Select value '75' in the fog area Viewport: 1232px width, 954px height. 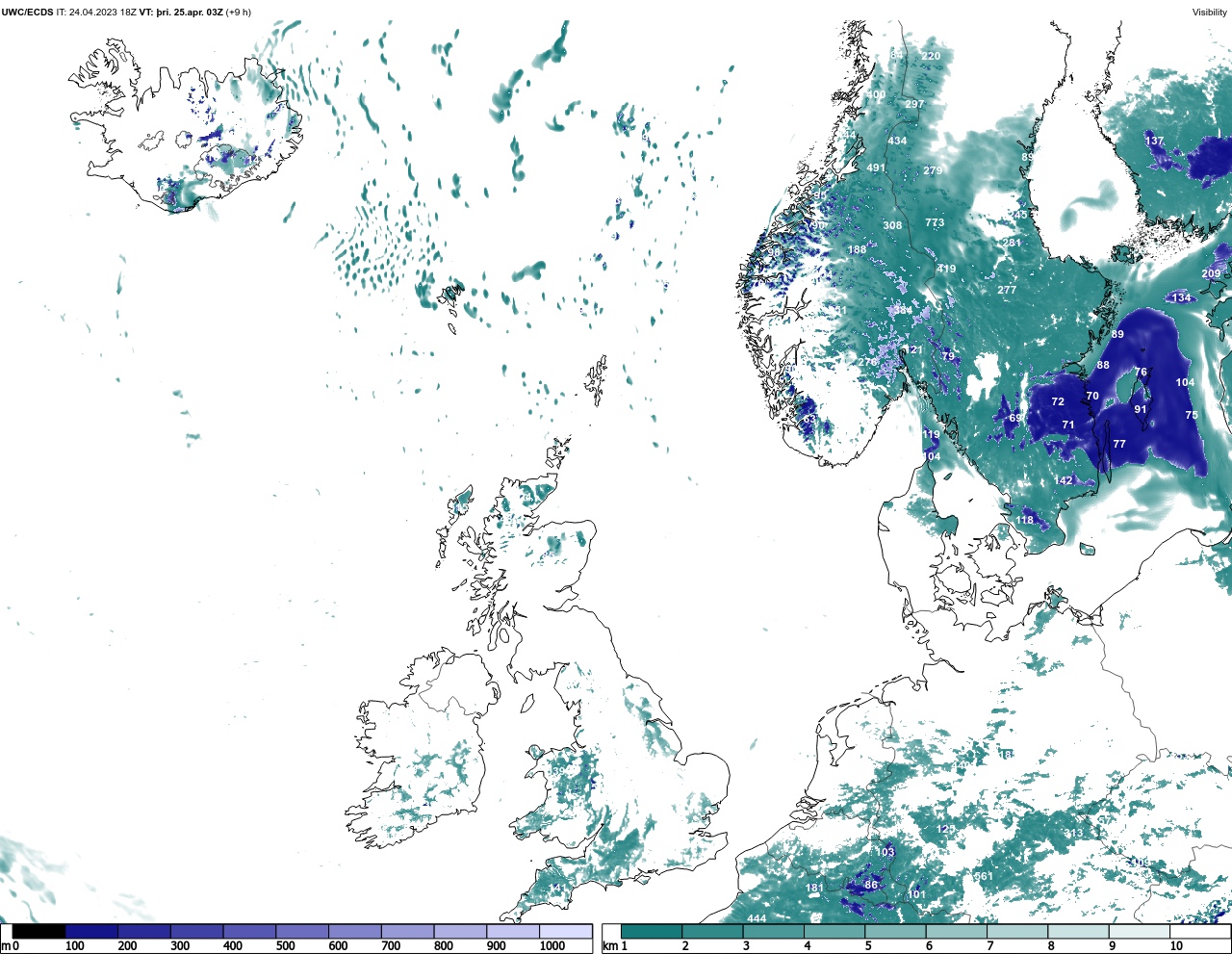pos(1192,415)
